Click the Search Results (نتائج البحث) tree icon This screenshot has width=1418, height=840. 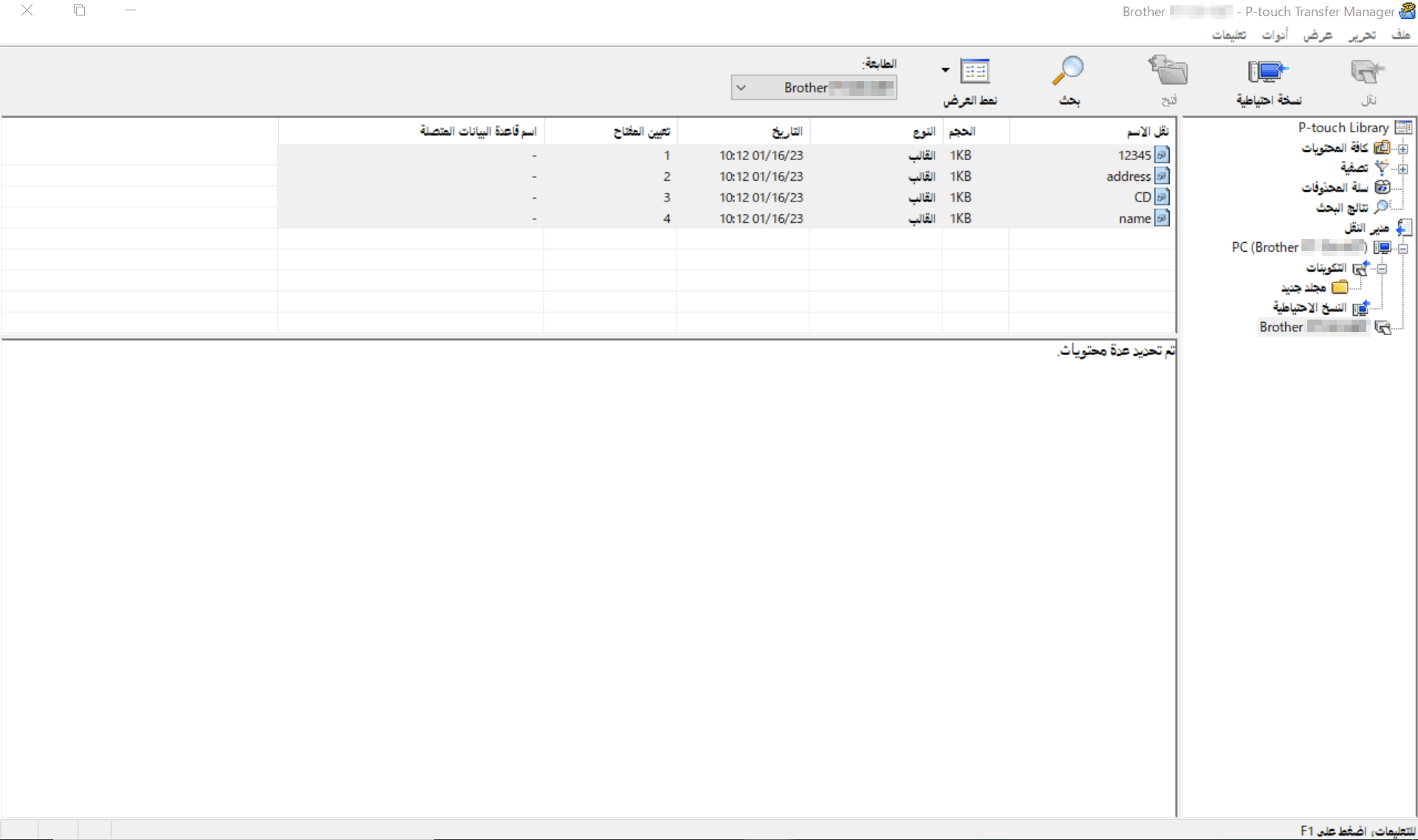1382,207
